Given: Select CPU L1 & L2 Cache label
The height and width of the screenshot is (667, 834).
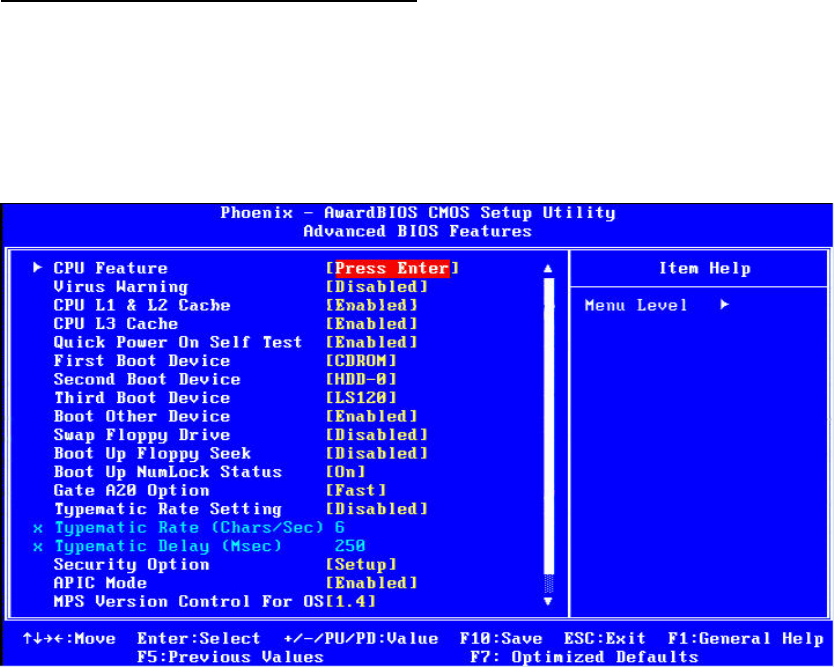Looking at the screenshot, I should point(142,305).
